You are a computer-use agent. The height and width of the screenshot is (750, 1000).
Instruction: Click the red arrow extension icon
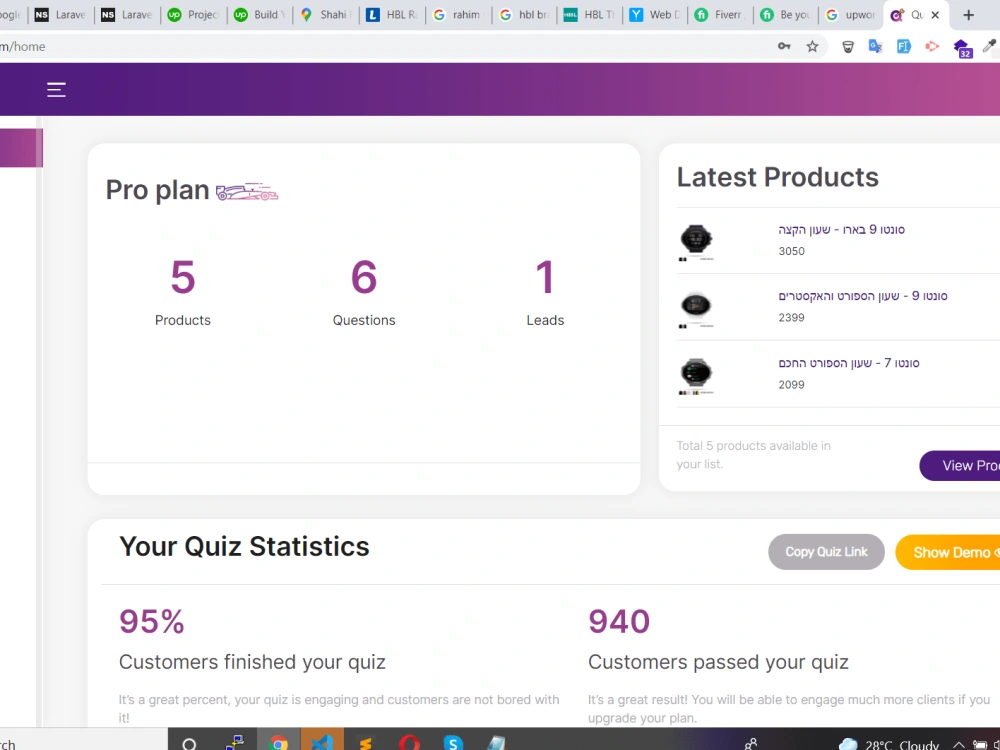932,46
